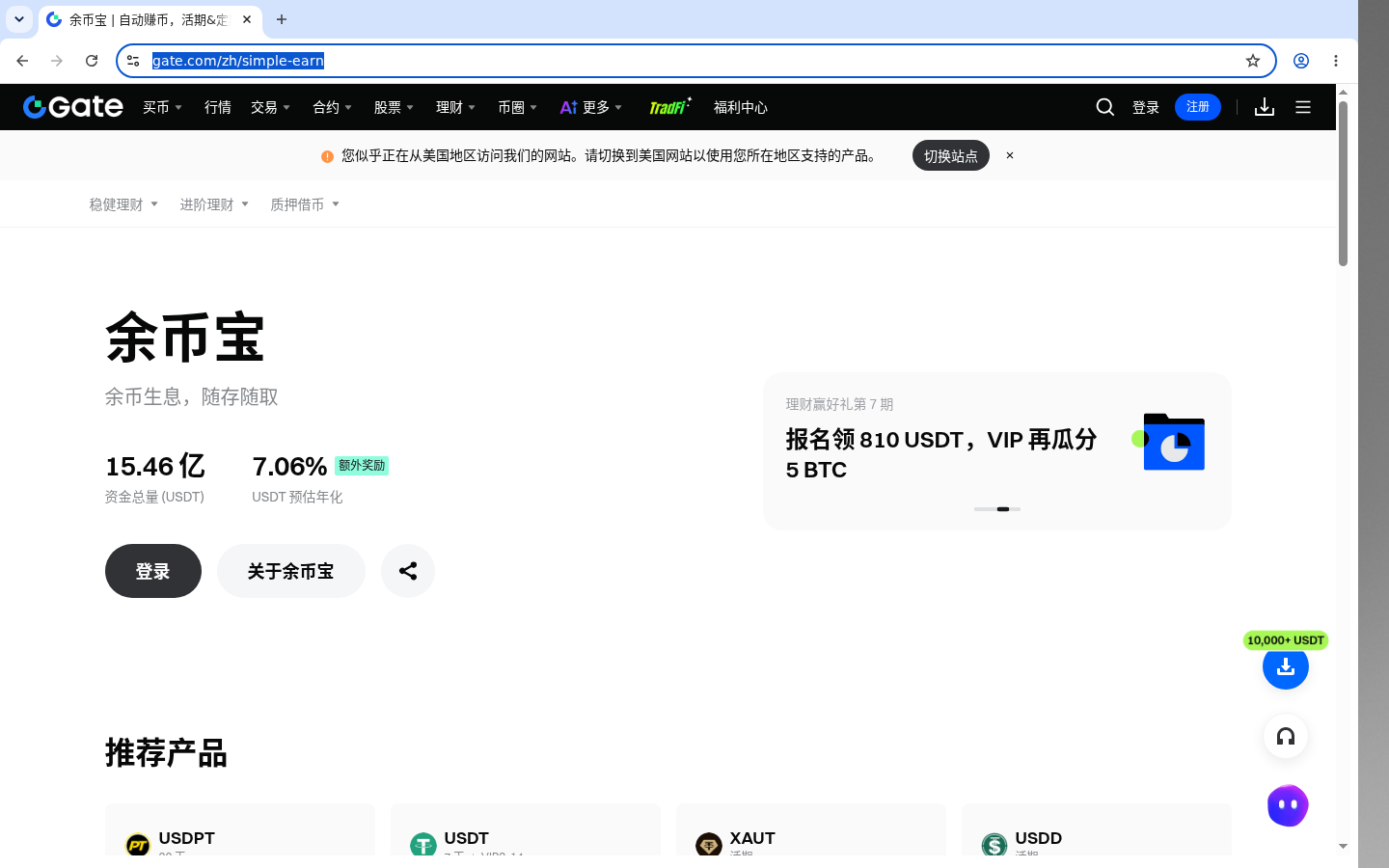The image size is (1389, 868).
Task: Click the scrollbar down arrow
Action: coord(1343,846)
